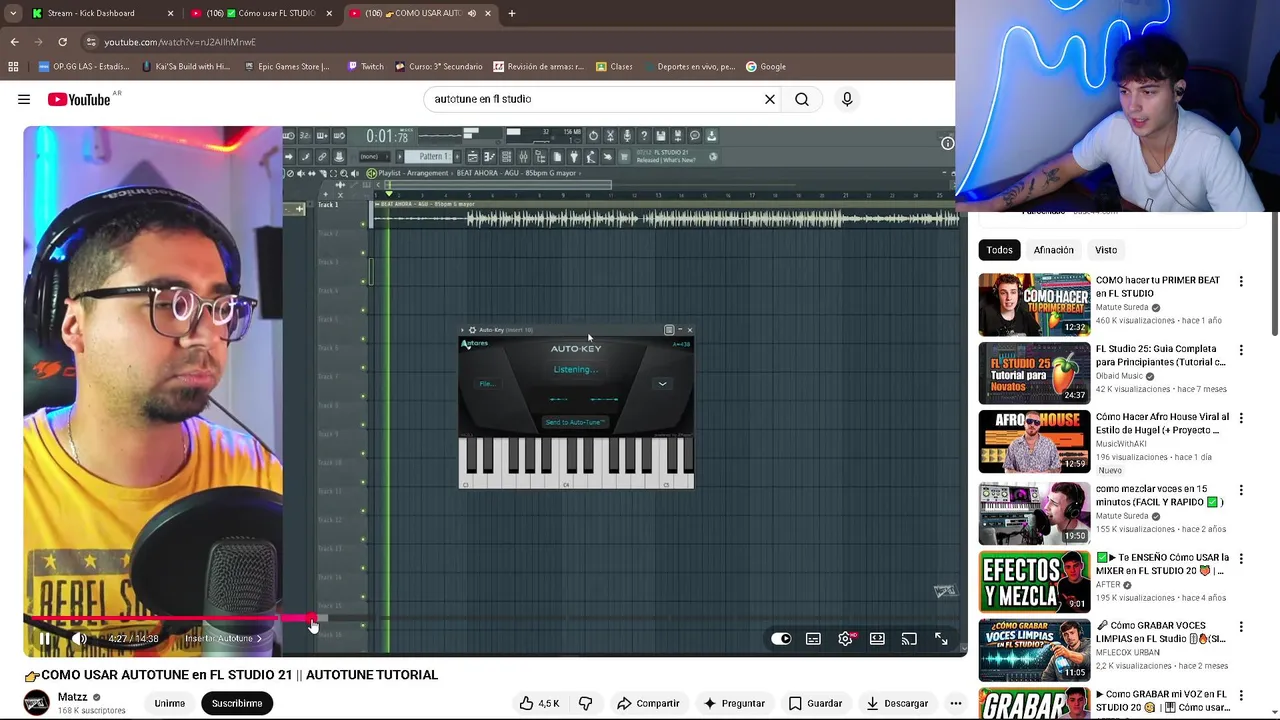Open options for como mezclar voces video
This screenshot has width=1280, height=720.
pos(1241,490)
